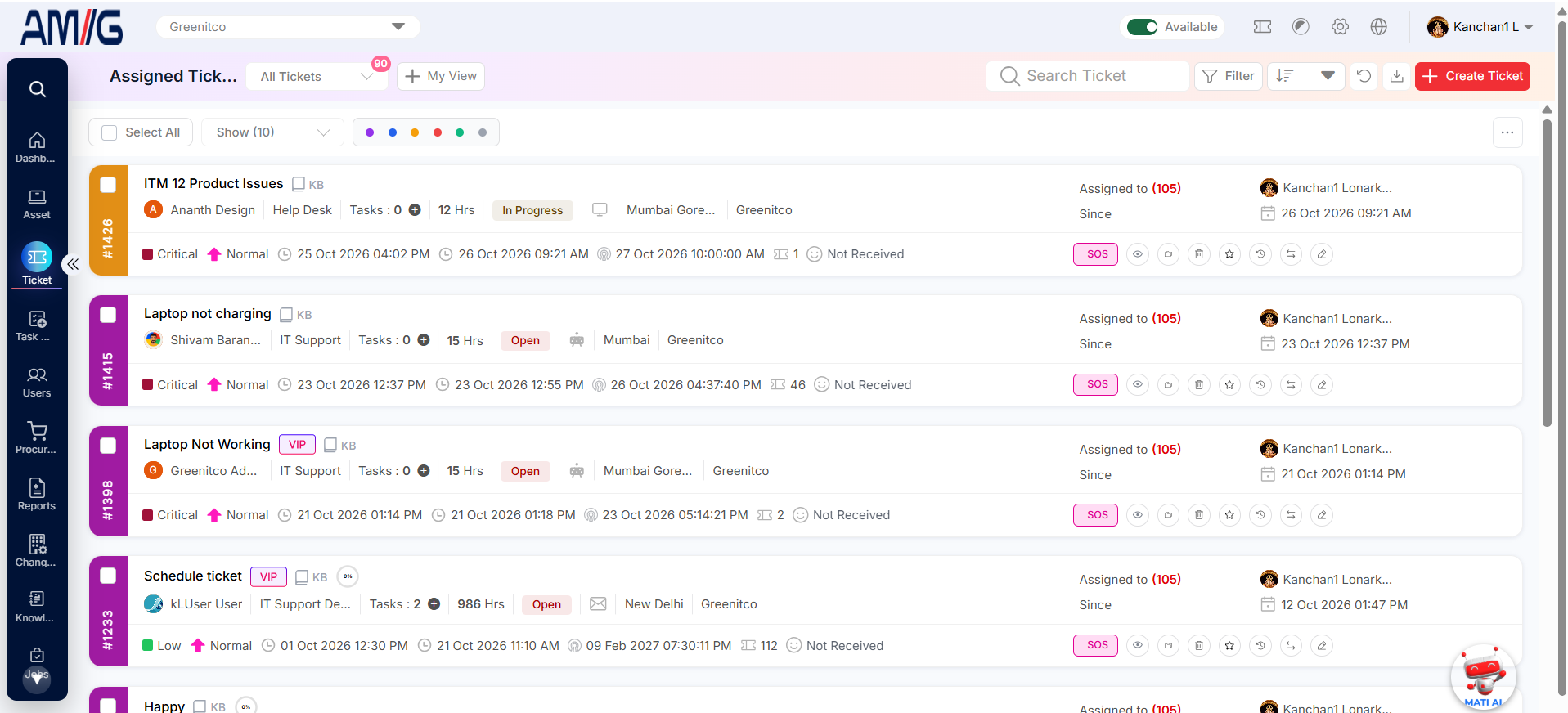Open the Ticket module tab
This screenshot has height=713, width=1568.
37,264
